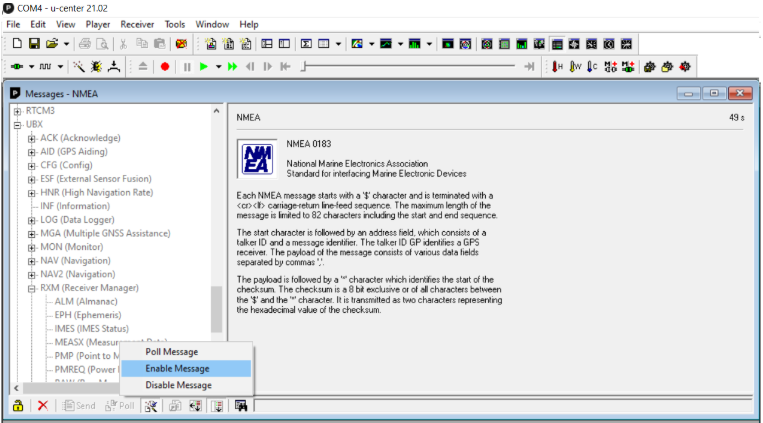Open the playback speed dropdown arrow
763x423 pixels.
pyautogui.click(x=218, y=67)
